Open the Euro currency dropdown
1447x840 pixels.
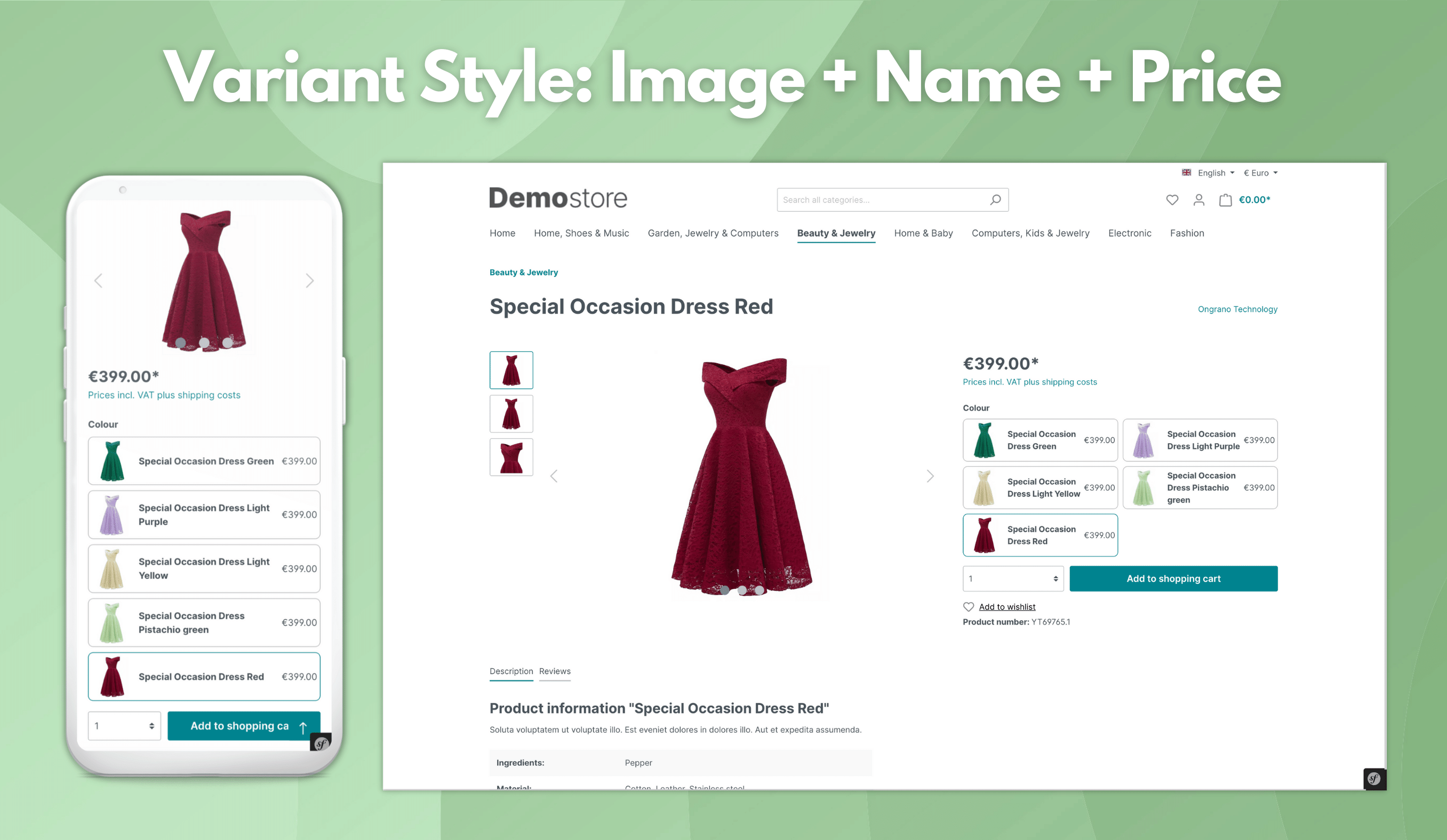click(1260, 173)
